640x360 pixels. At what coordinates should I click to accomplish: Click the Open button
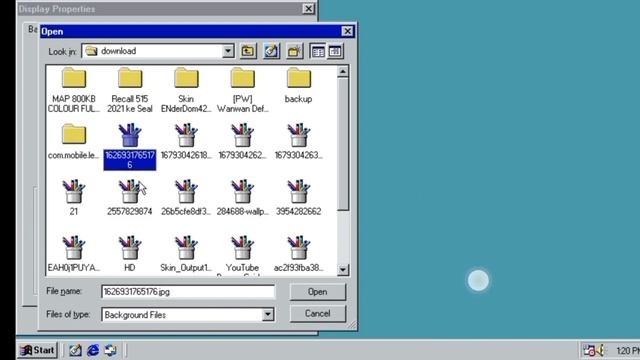pos(318,292)
